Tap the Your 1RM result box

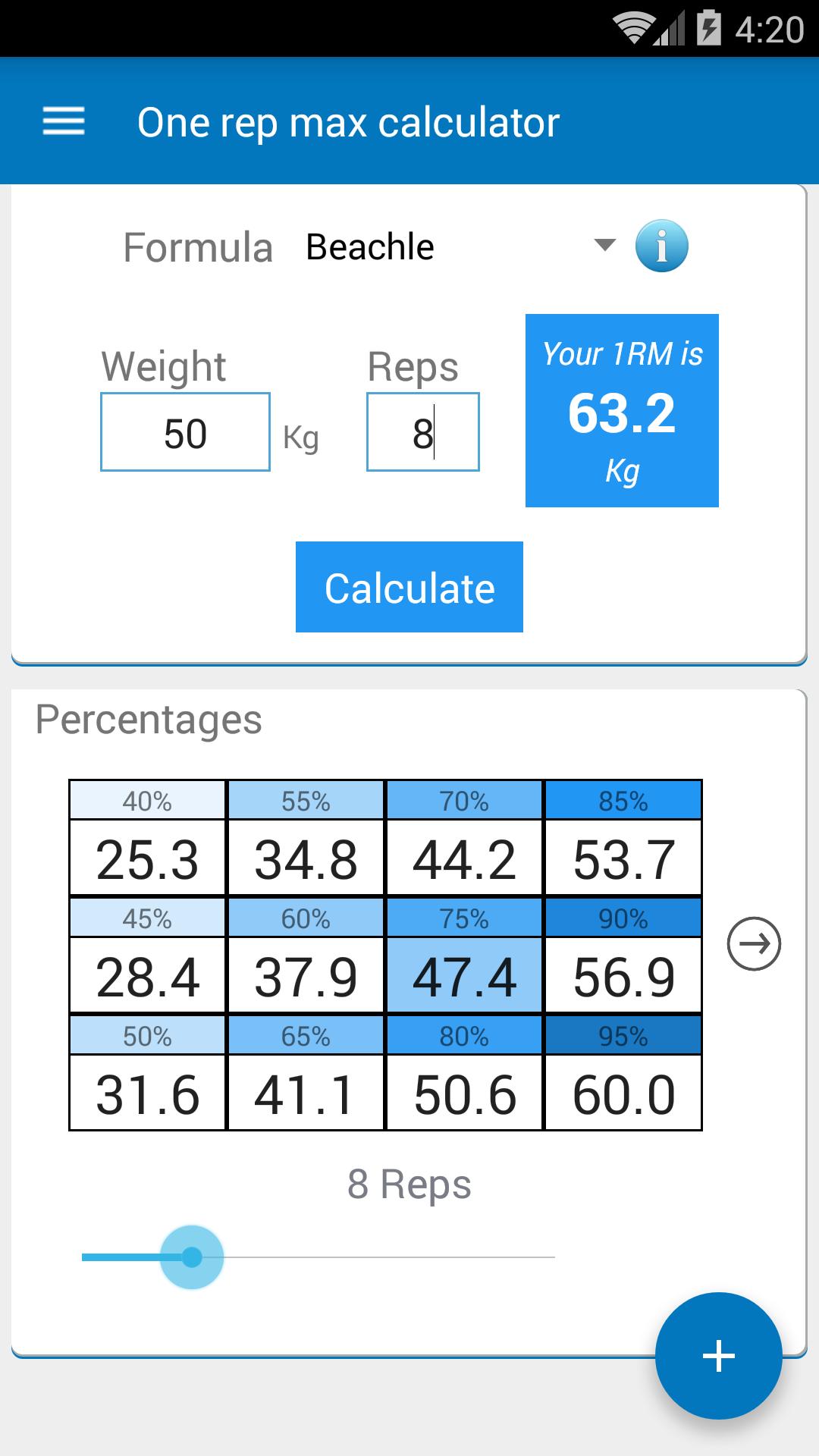pos(622,410)
